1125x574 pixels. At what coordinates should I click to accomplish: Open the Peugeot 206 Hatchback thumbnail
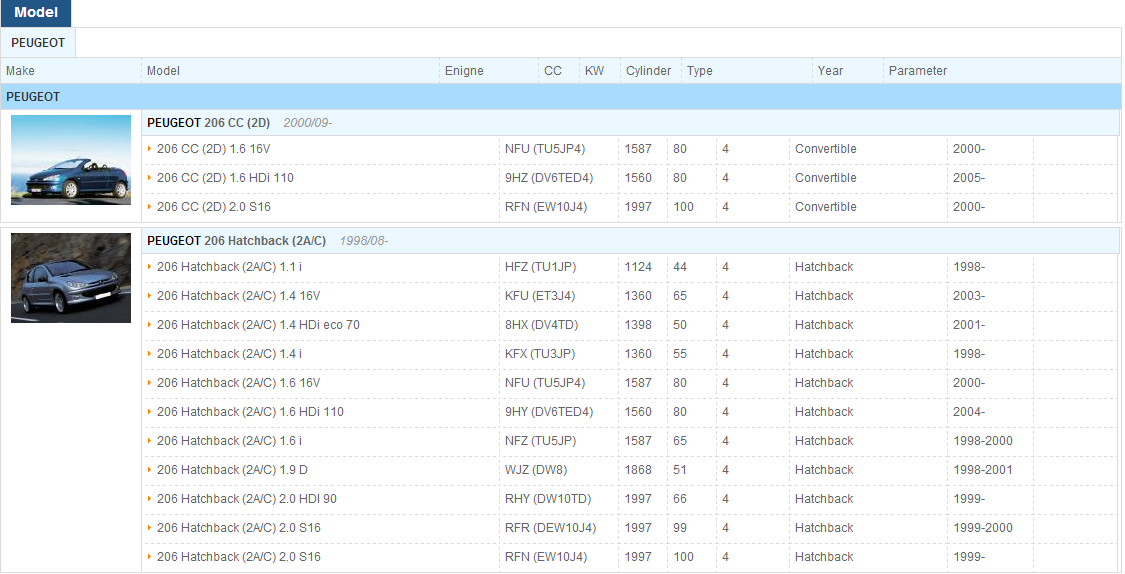[x=71, y=278]
